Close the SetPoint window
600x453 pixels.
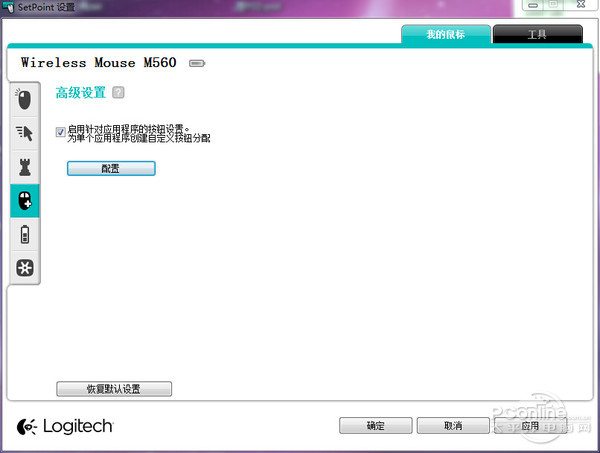click(x=581, y=5)
